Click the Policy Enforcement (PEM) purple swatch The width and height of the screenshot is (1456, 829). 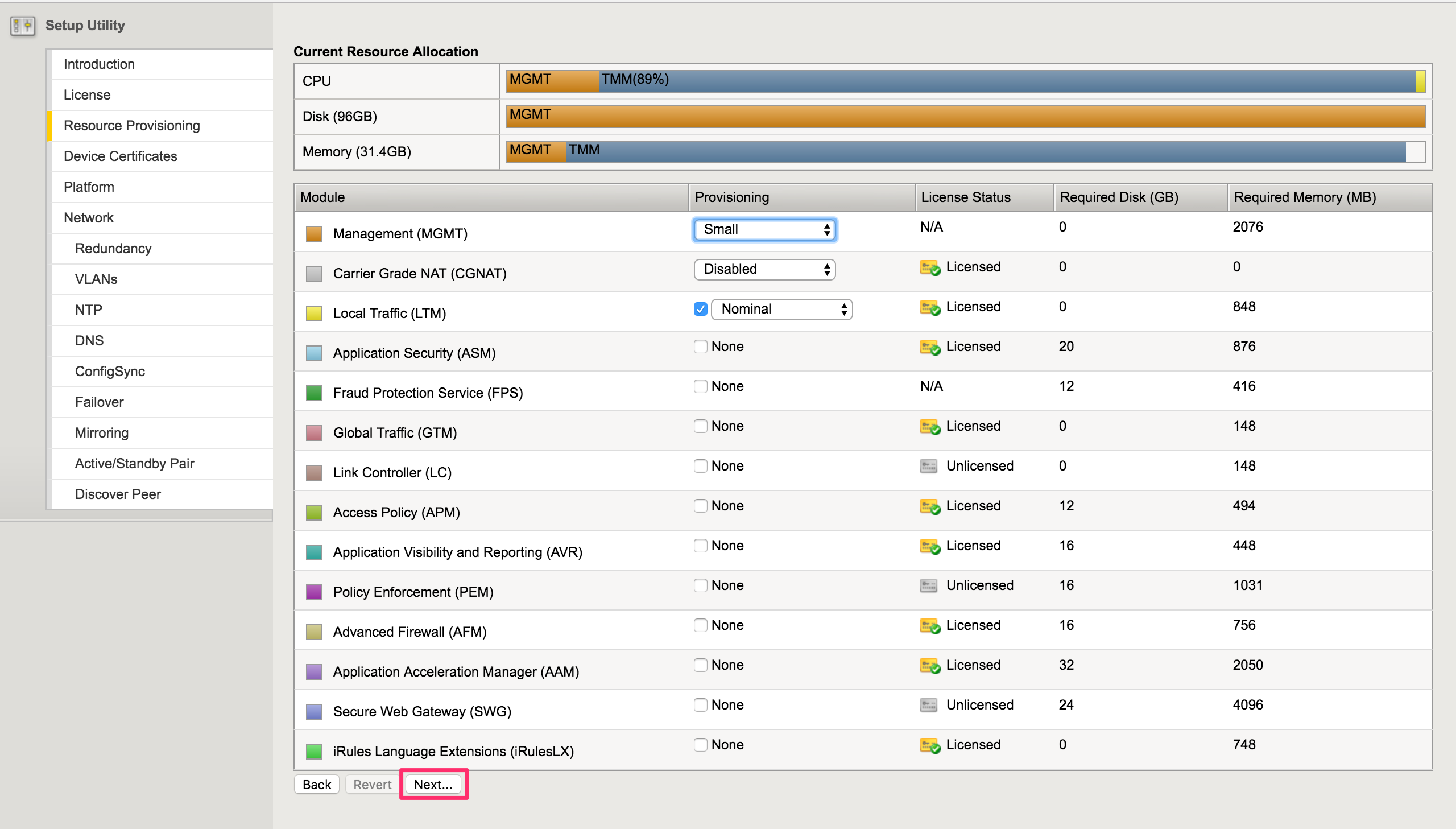pyautogui.click(x=314, y=593)
